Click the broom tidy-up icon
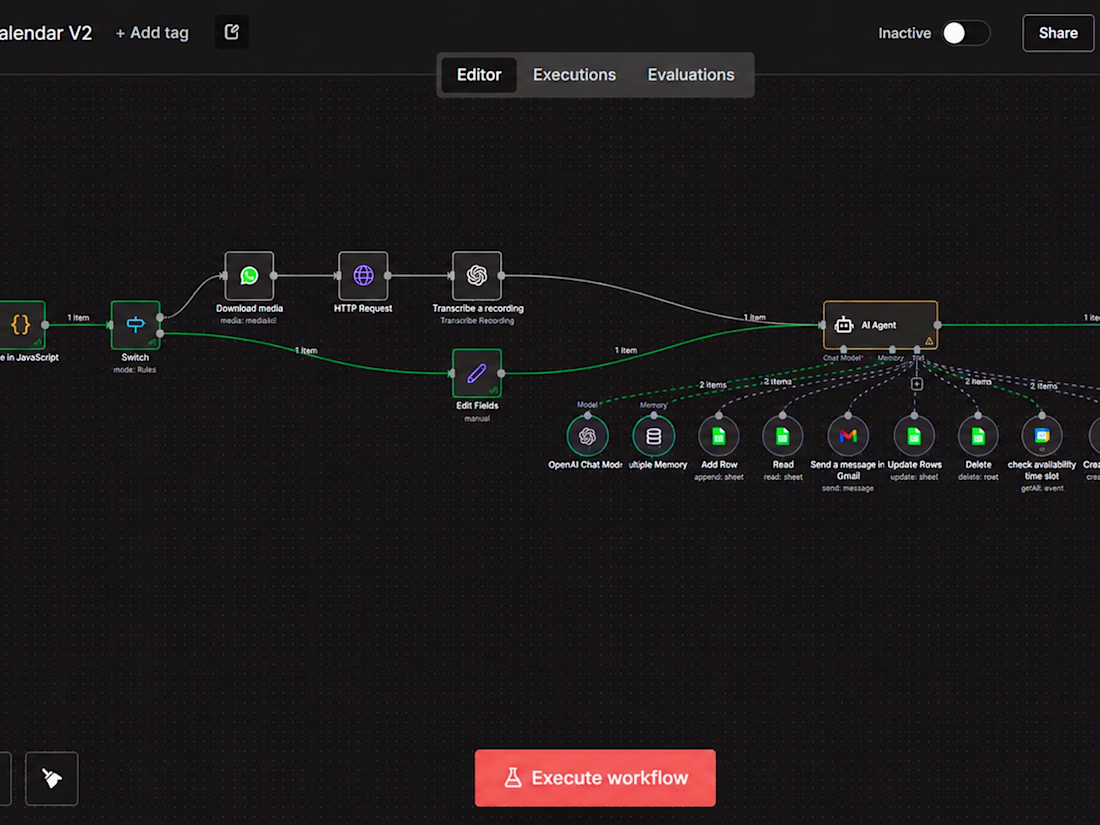The height and width of the screenshot is (825, 1100). click(52, 778)
